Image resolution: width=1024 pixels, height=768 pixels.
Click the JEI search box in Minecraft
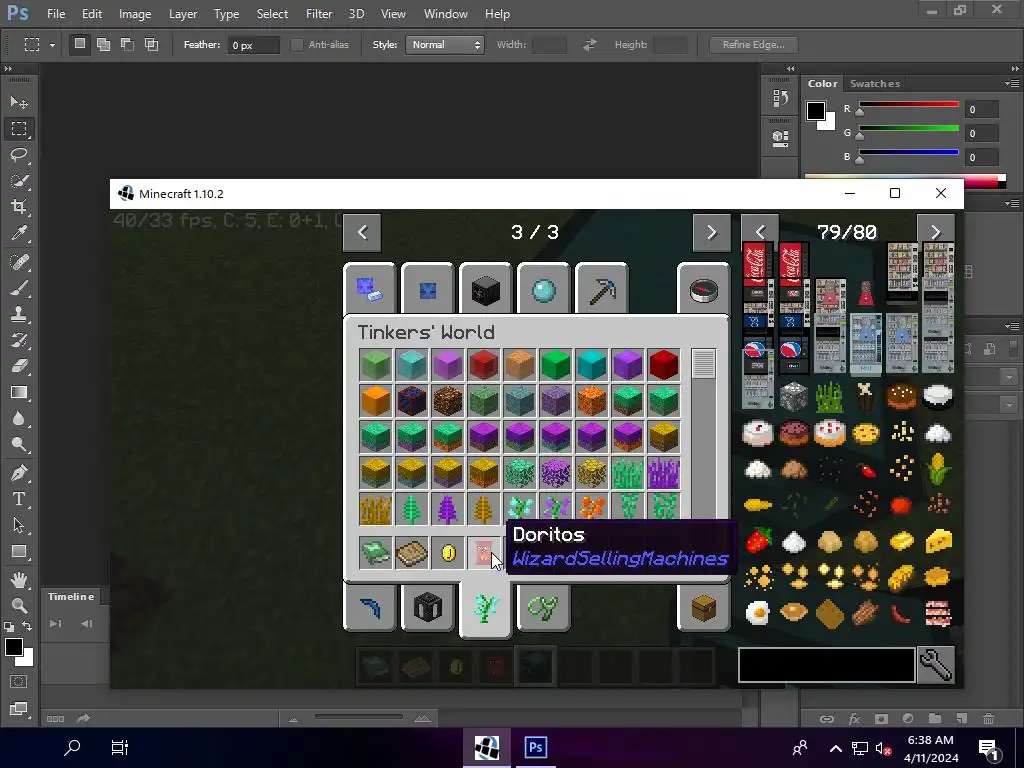(826, 665)
